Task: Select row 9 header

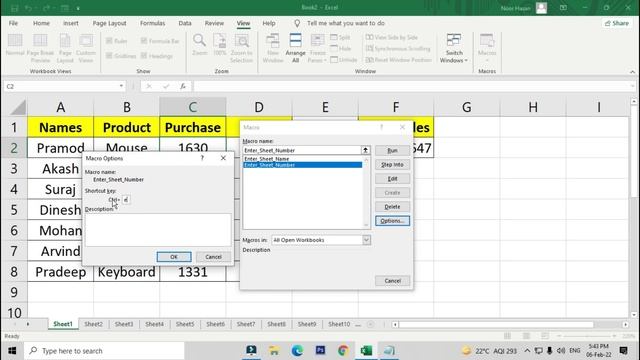Action: click(x=14, y=292)
